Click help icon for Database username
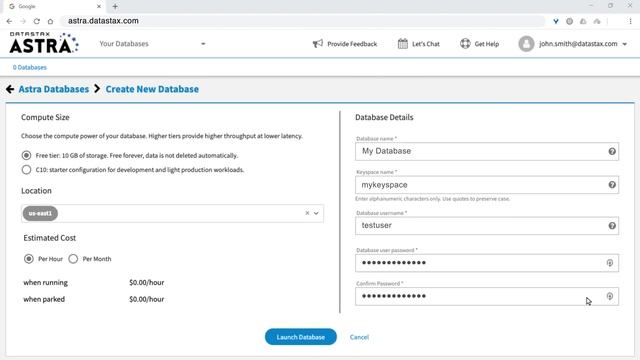Screen dimensions: 640x360 (x=612, y=226)
